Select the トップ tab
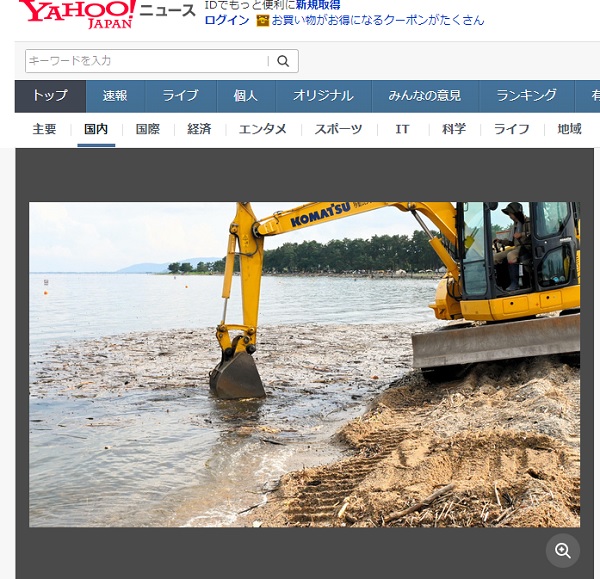This screenshot has height=579, width=600. 50,96
